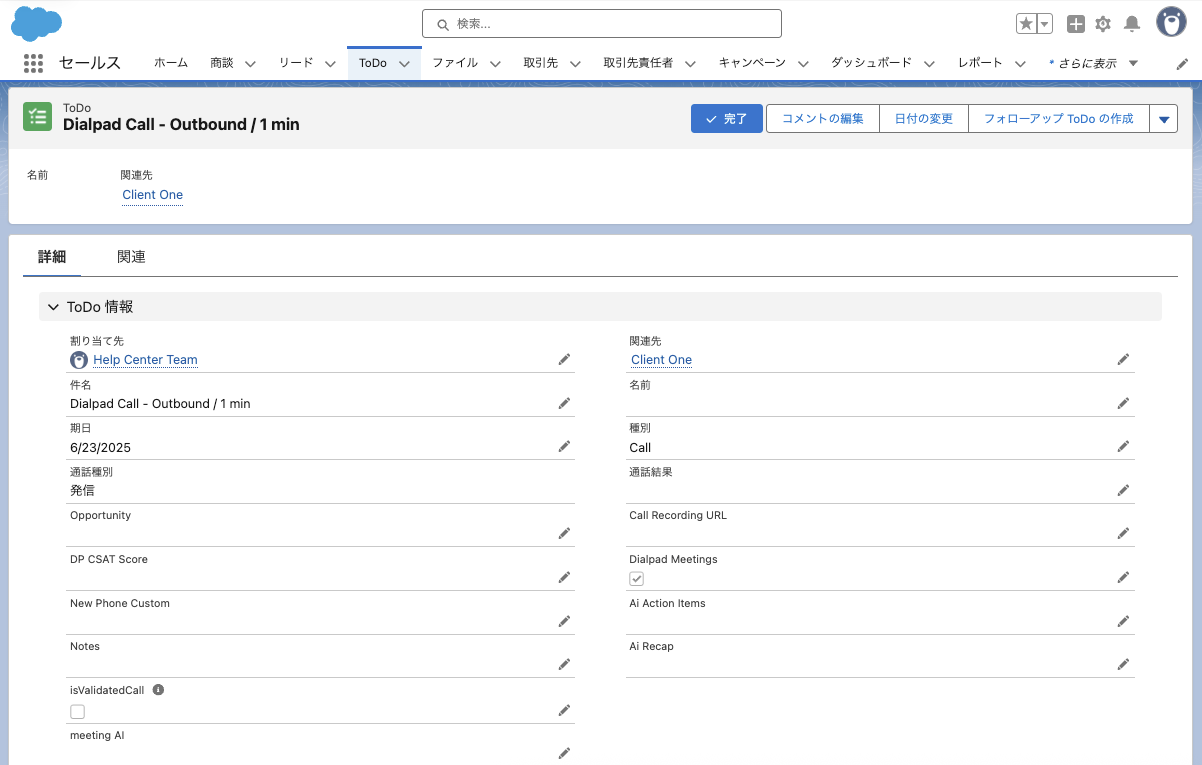The height and width of the screenshot is (765, 1202).
Task: Toggle the Dialpad Meetings checkbox
Action: [636, 579]
